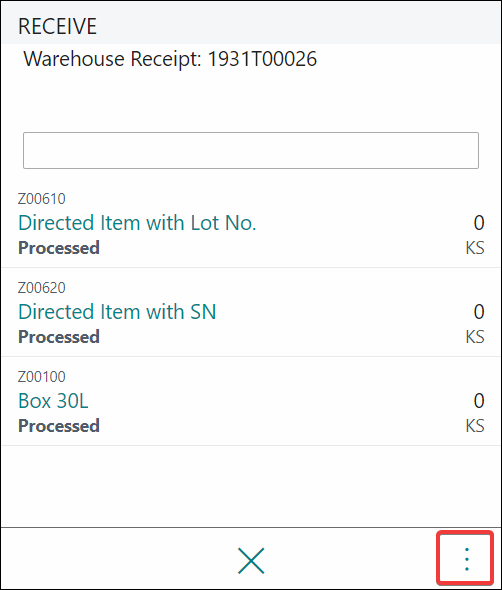Open the three-dot more options menu
502x590 pixels.
pyautogui.click(x=466, y=559)
